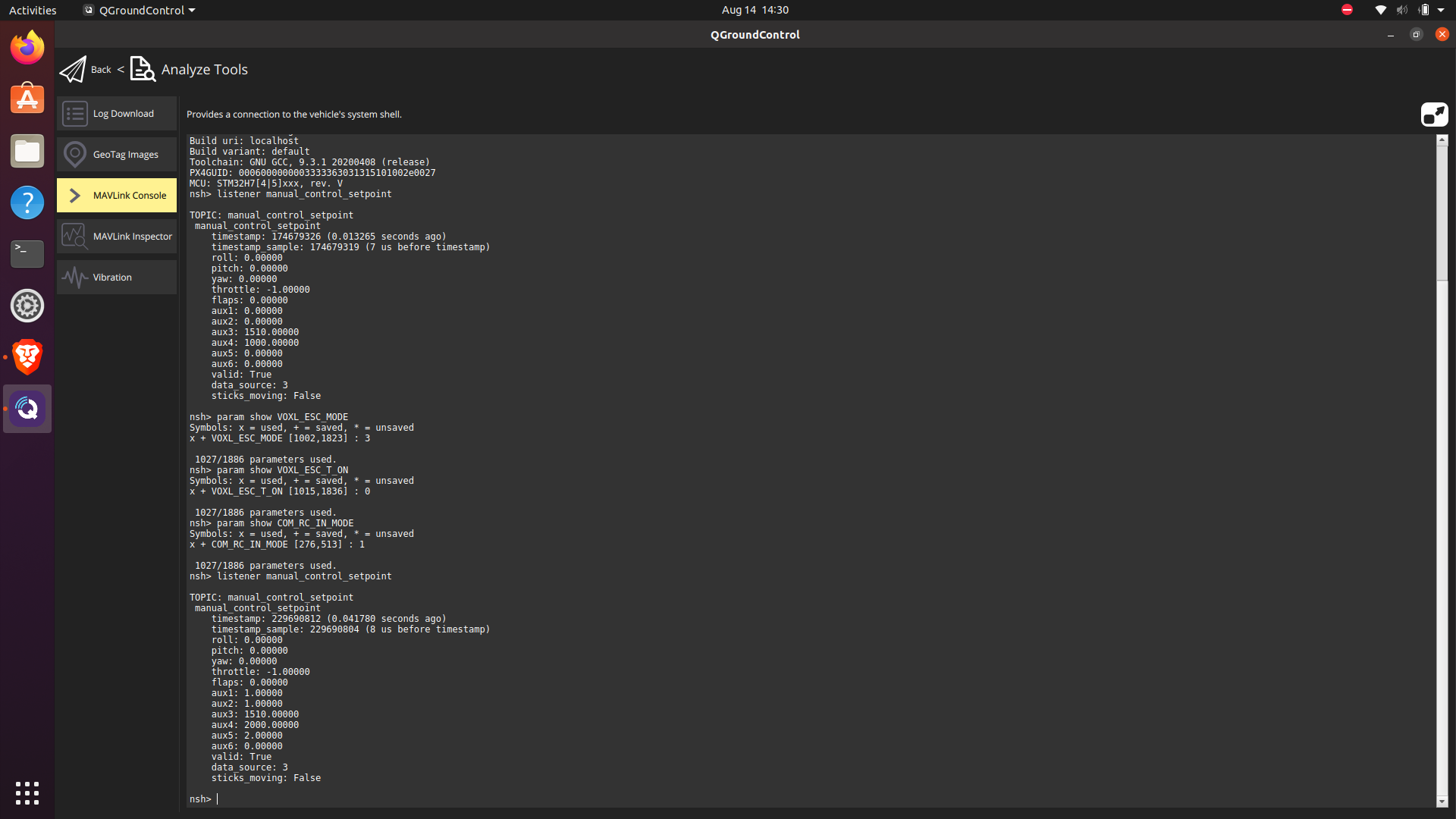1456x819 pixels.
Task: Click the Log Download list icon
Action: pyautogui.click(x=75, y=114)
